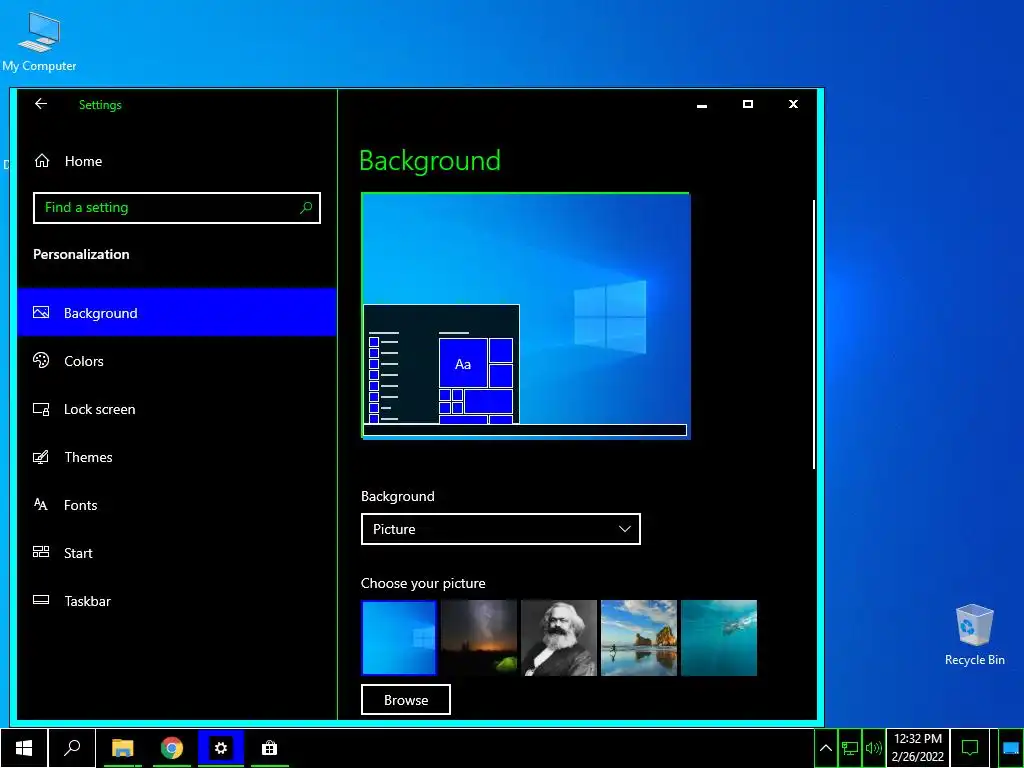Open the Colors personalization page
1024x768 pixels.
(x=176, y=361)
